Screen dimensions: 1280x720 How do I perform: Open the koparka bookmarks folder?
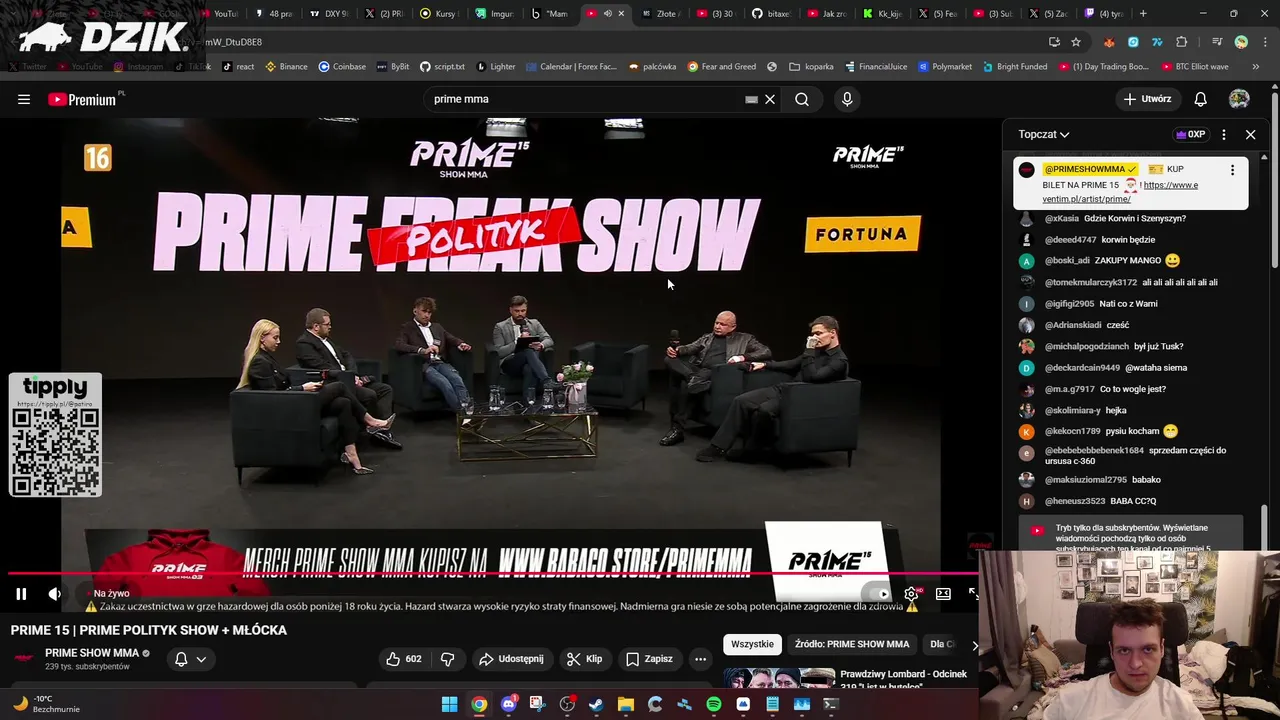[x=811, y=67]
